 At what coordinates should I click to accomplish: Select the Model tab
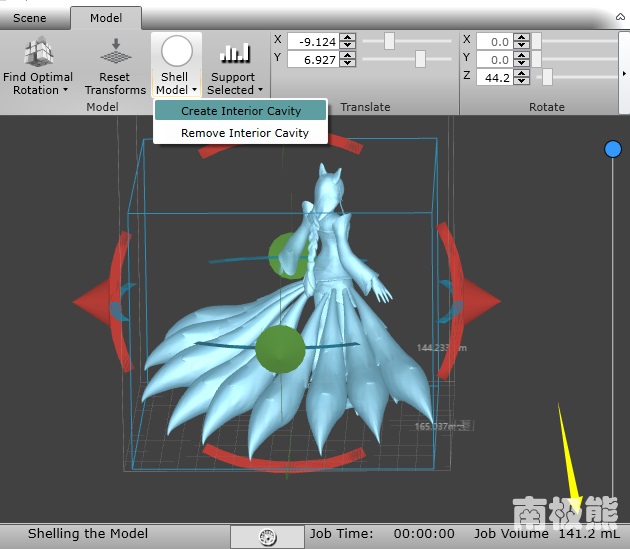click(x=106, y=18)
